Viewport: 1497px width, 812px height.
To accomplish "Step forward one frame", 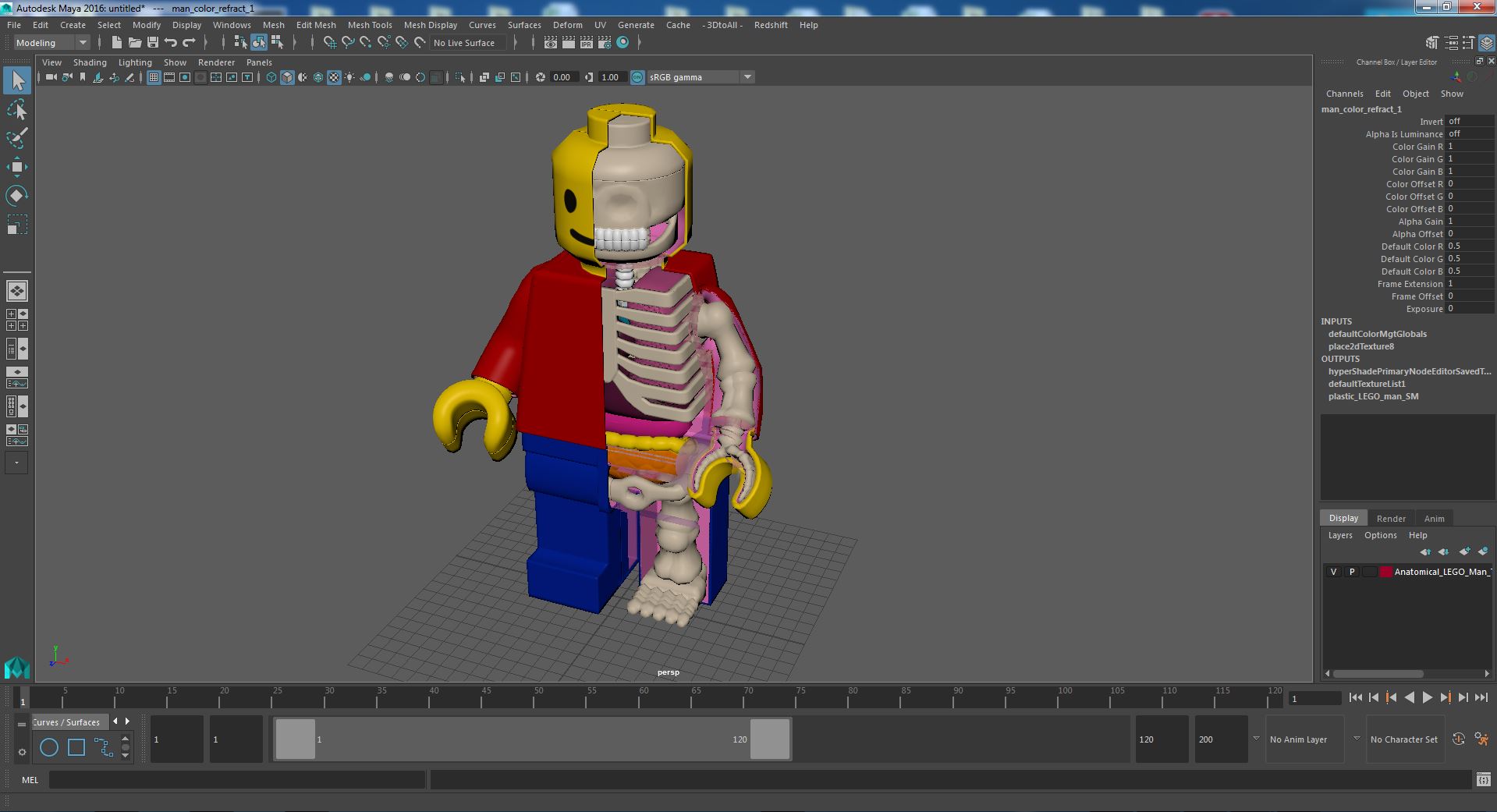I will click(x=1463, y=698).
